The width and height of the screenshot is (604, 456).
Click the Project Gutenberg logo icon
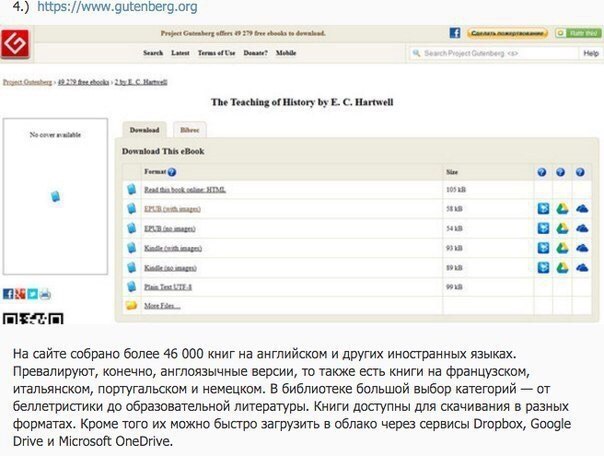click(14, 45)
